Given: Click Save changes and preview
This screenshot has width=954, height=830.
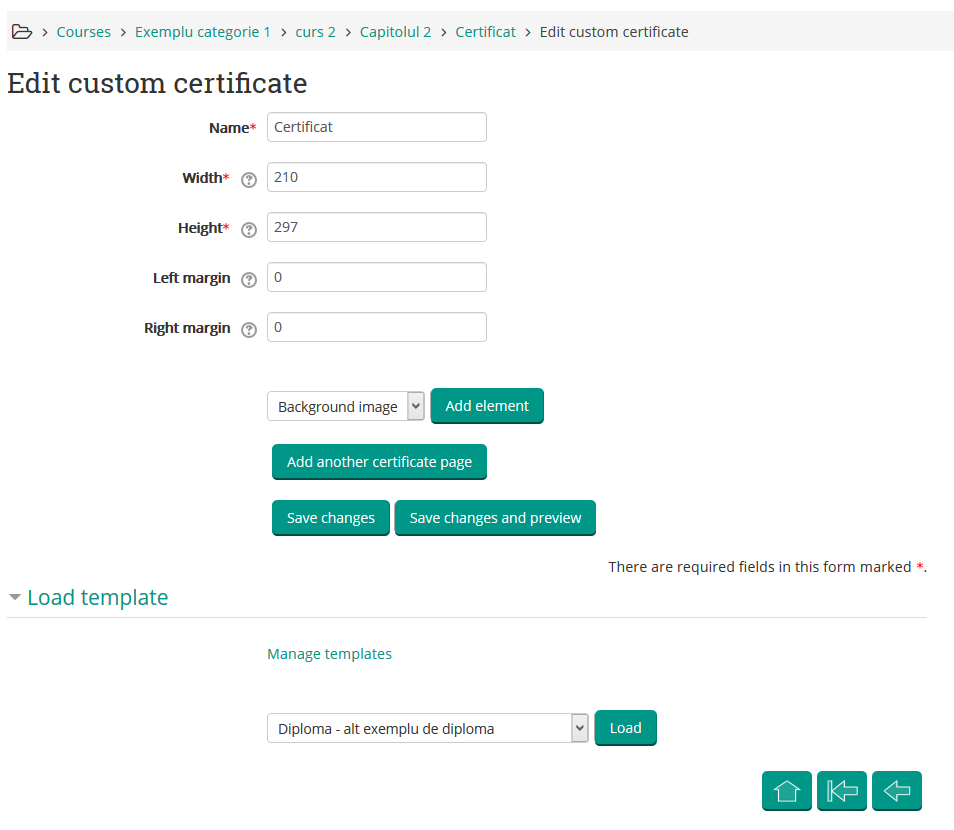Looking at the screenshot, I should click(x=494, y=517).
